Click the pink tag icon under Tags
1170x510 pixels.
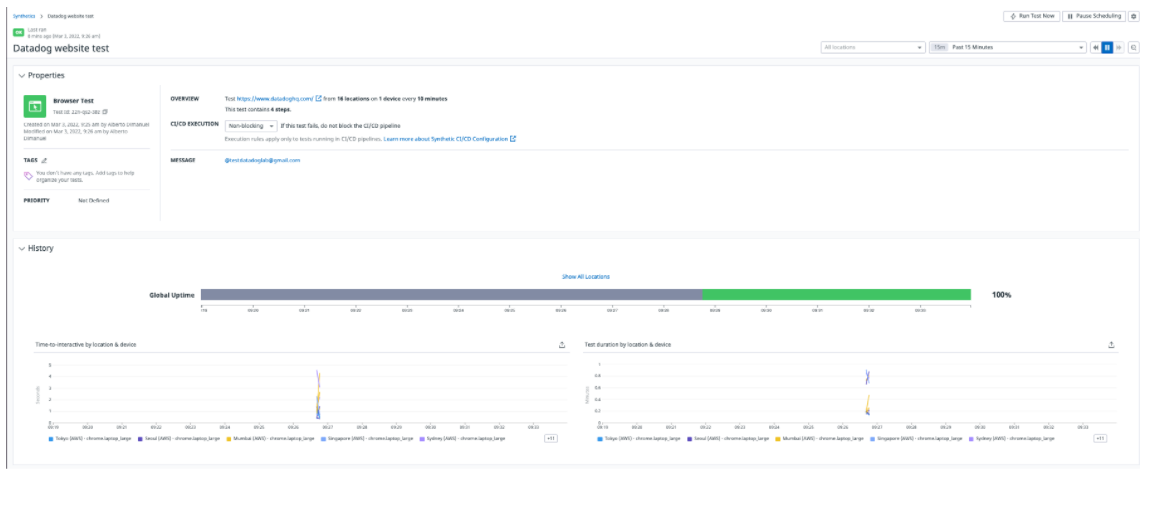(28, 176)
